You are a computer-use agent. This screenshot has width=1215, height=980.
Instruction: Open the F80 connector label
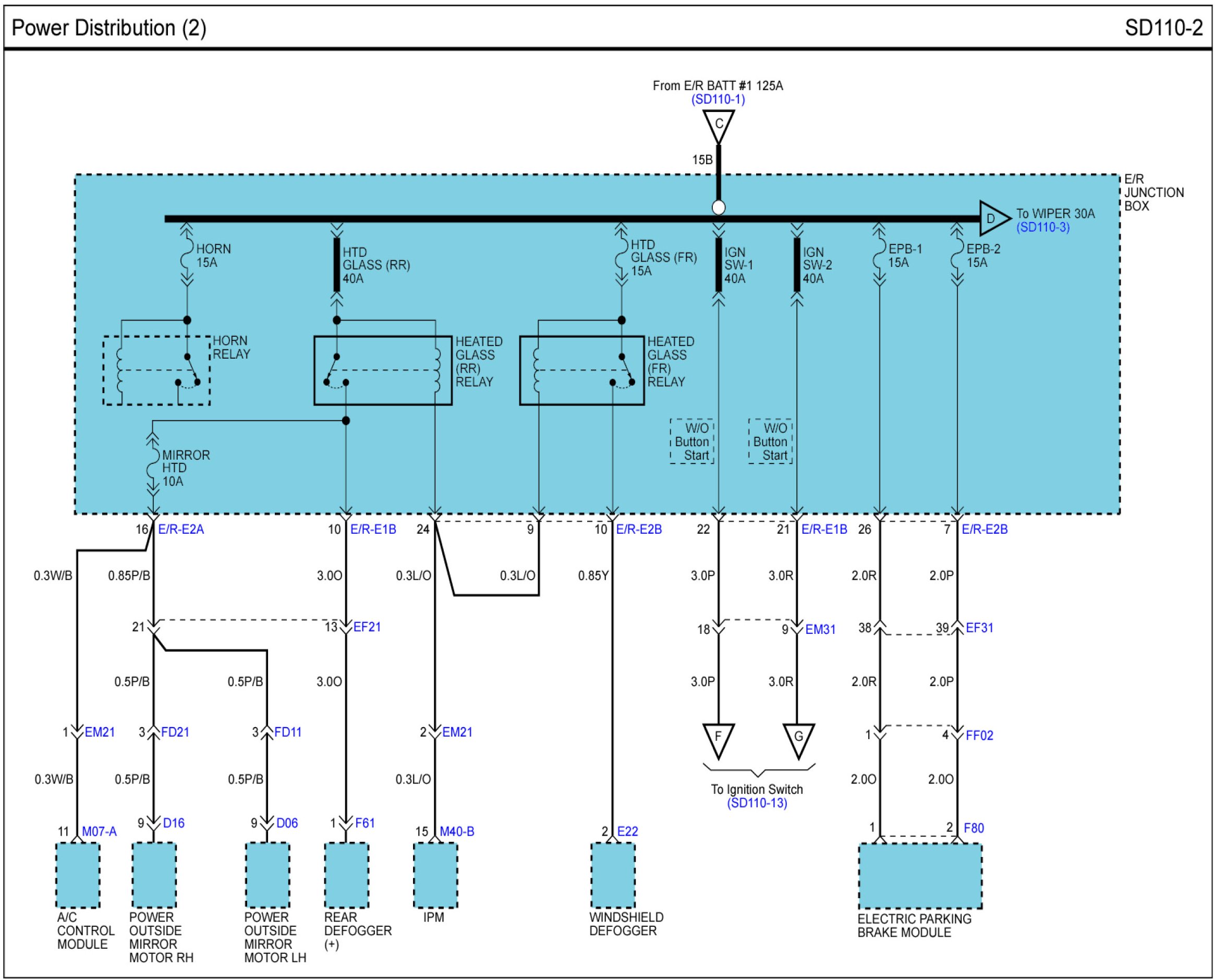(x=974, y=828)
